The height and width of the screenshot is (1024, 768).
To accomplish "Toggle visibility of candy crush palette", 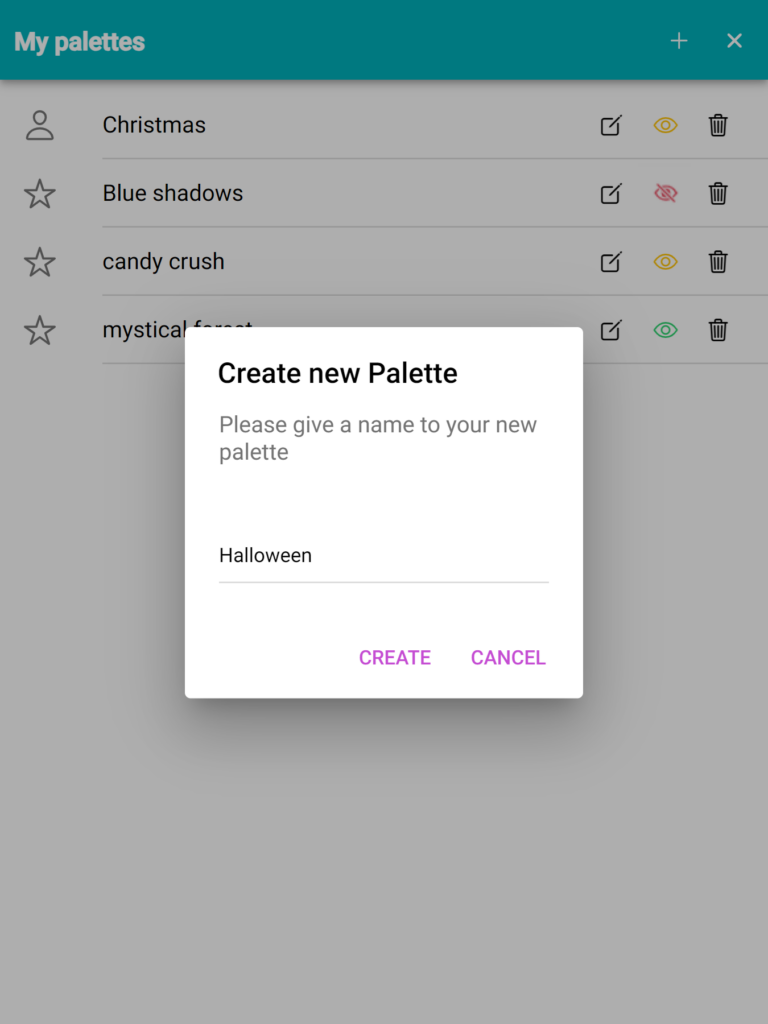I will (x=665, y=262).
